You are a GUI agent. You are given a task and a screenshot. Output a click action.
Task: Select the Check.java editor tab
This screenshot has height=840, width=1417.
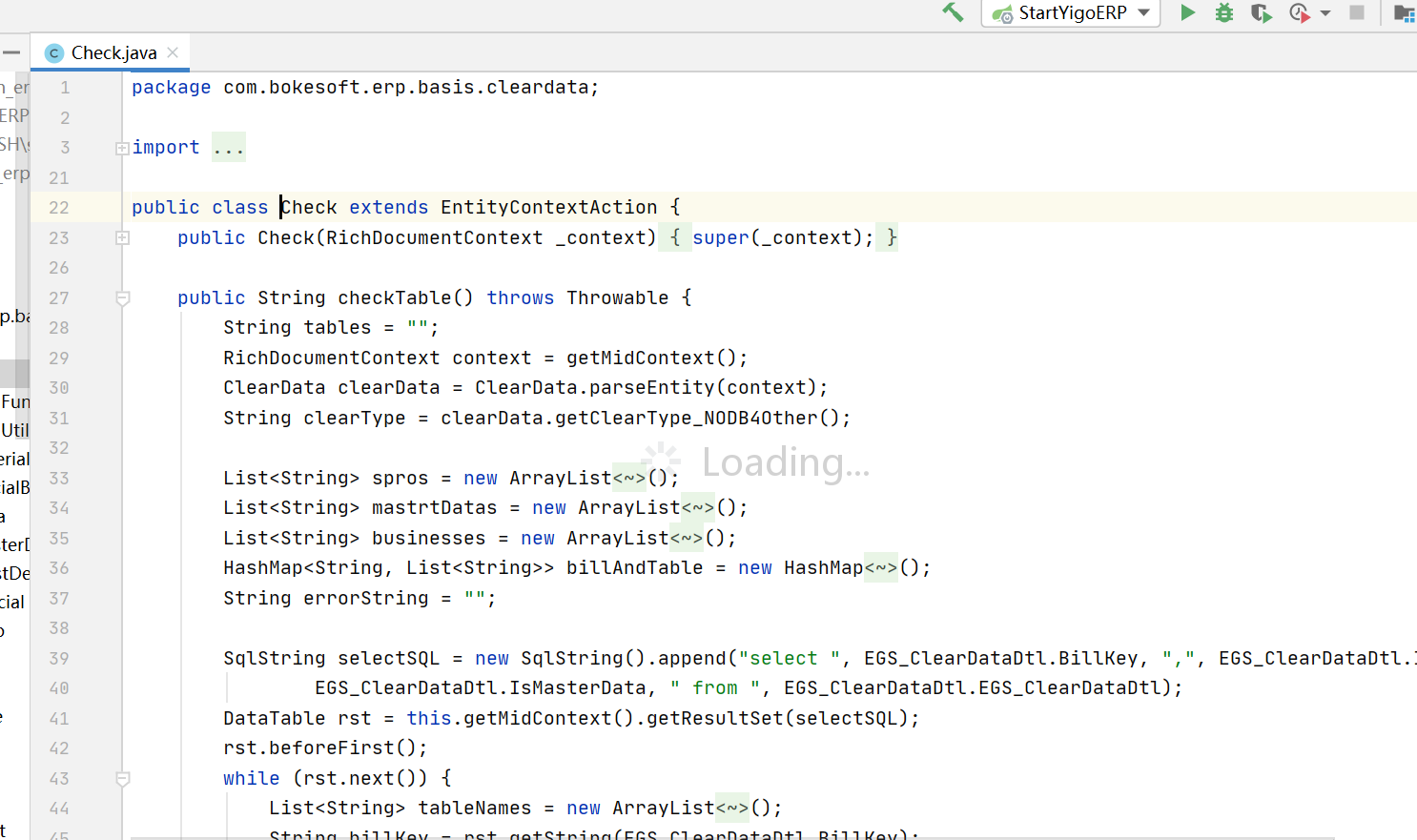click(113, 52)
